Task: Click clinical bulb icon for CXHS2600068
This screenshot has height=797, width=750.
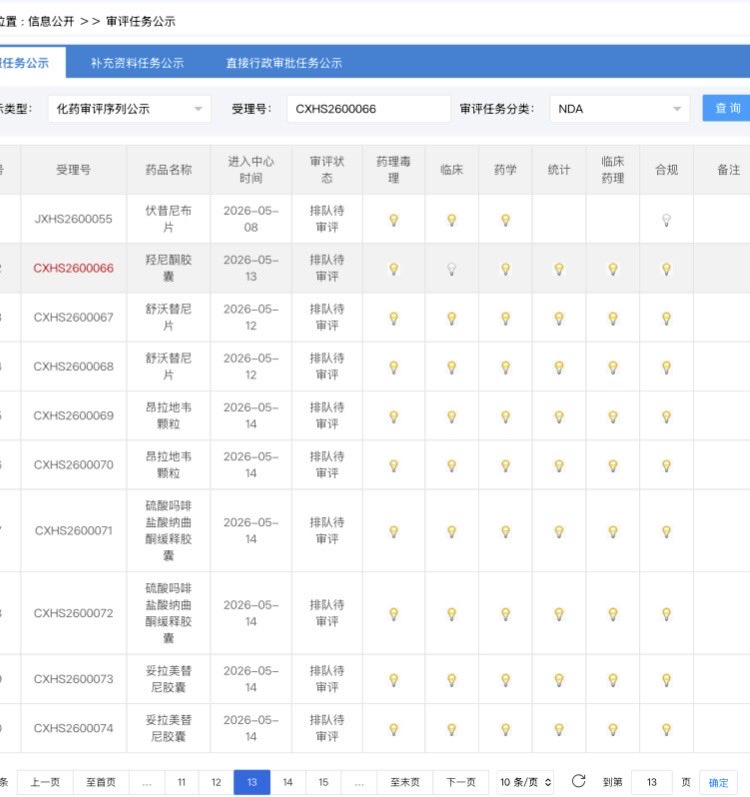Action: click(451, 367)
